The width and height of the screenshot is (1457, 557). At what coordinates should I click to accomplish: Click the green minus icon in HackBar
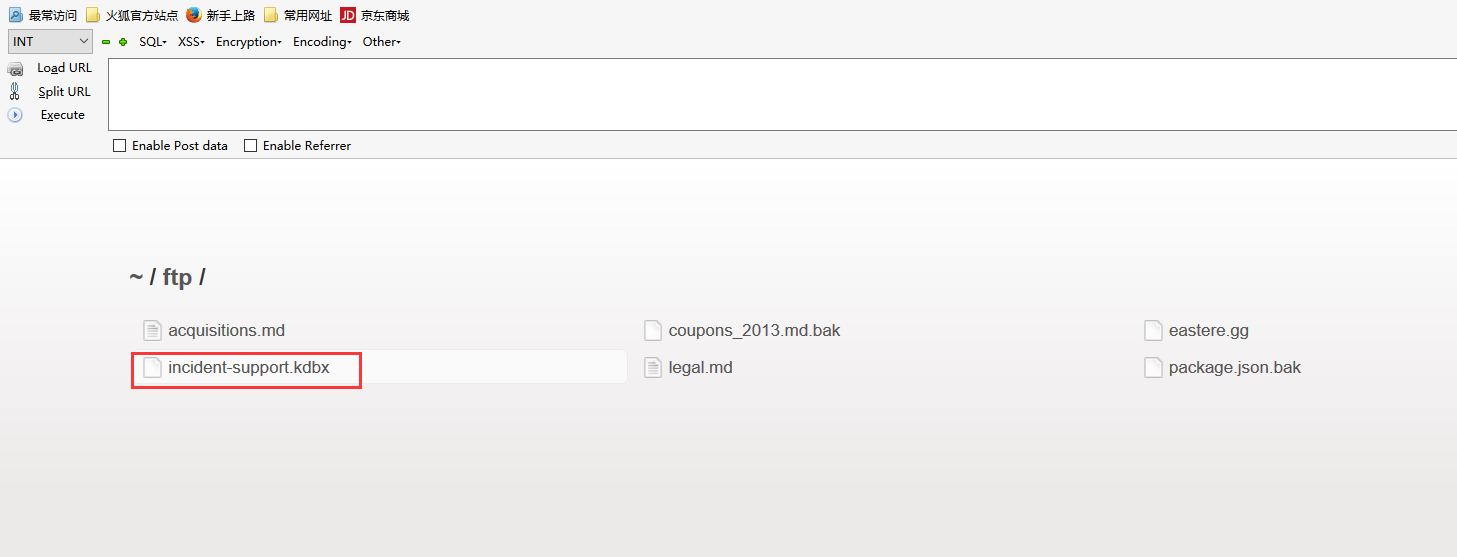pos(106,42)
